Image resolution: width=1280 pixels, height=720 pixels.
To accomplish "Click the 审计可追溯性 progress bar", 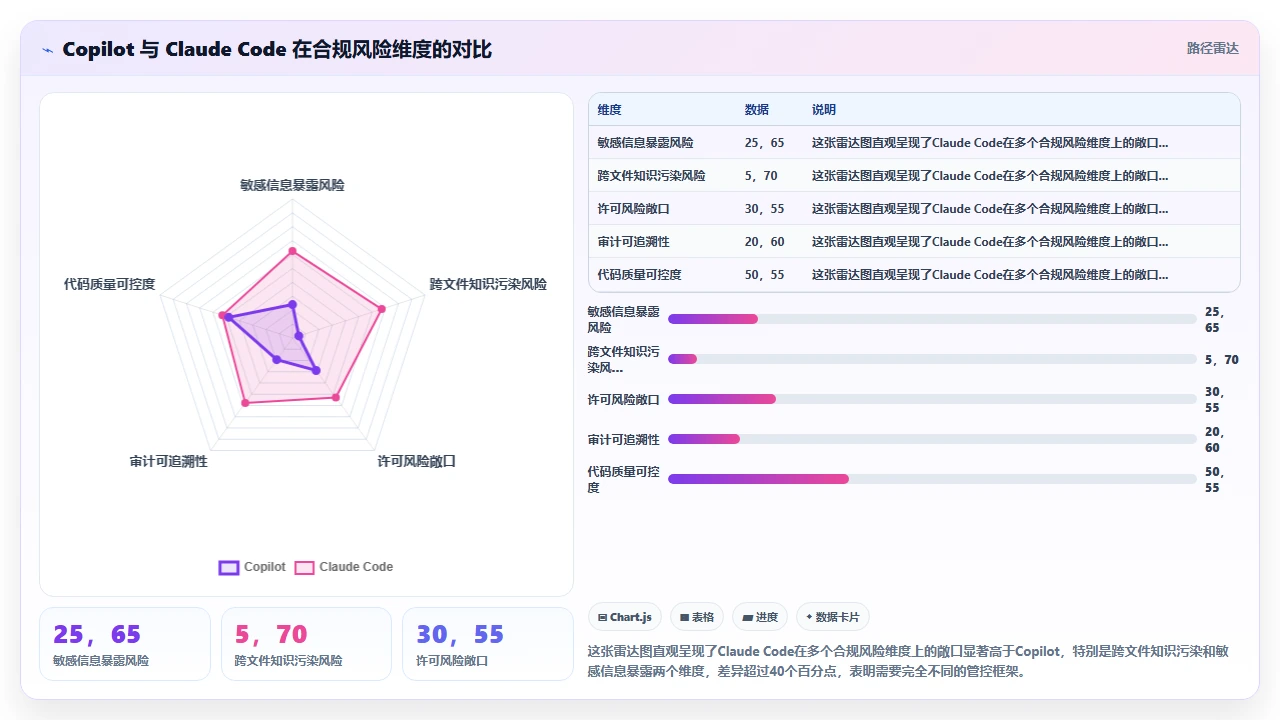I will coord(932,439).
